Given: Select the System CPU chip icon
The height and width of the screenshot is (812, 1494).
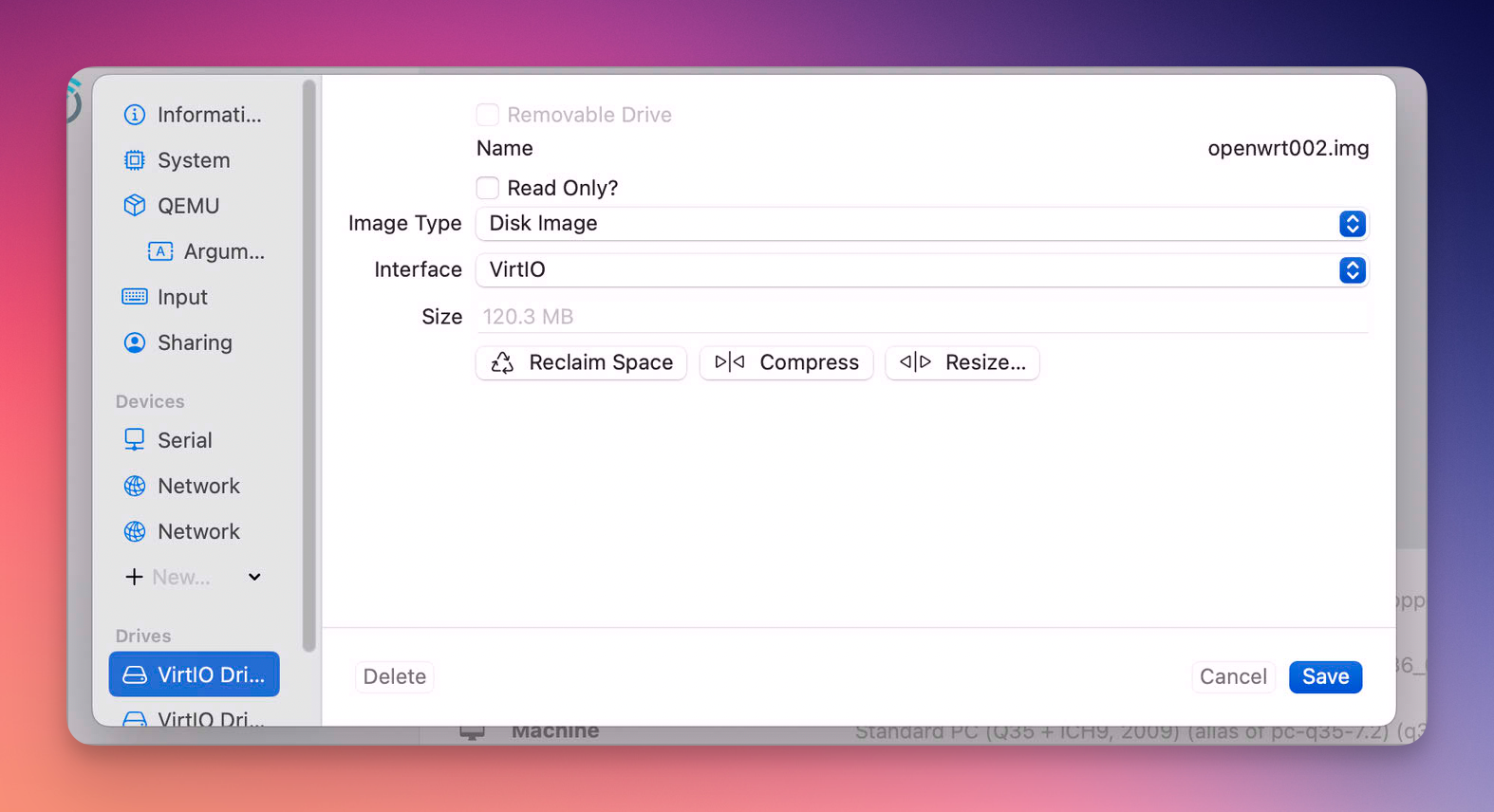Looking at the screenshot, I should 135,160.
